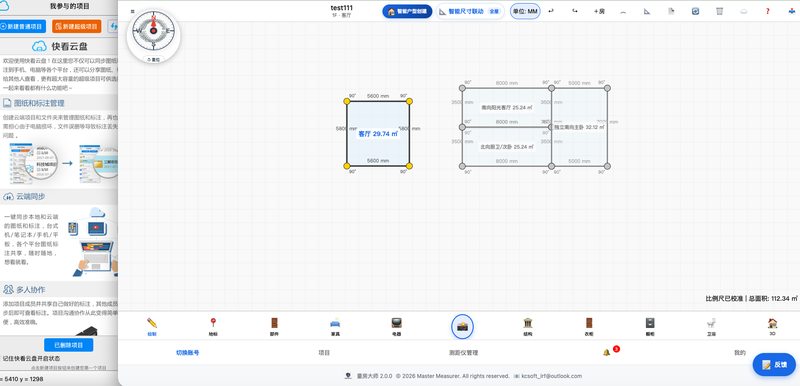Open the hamburger menu beside compass
This screenshot has height=386, width=800.
133,11
